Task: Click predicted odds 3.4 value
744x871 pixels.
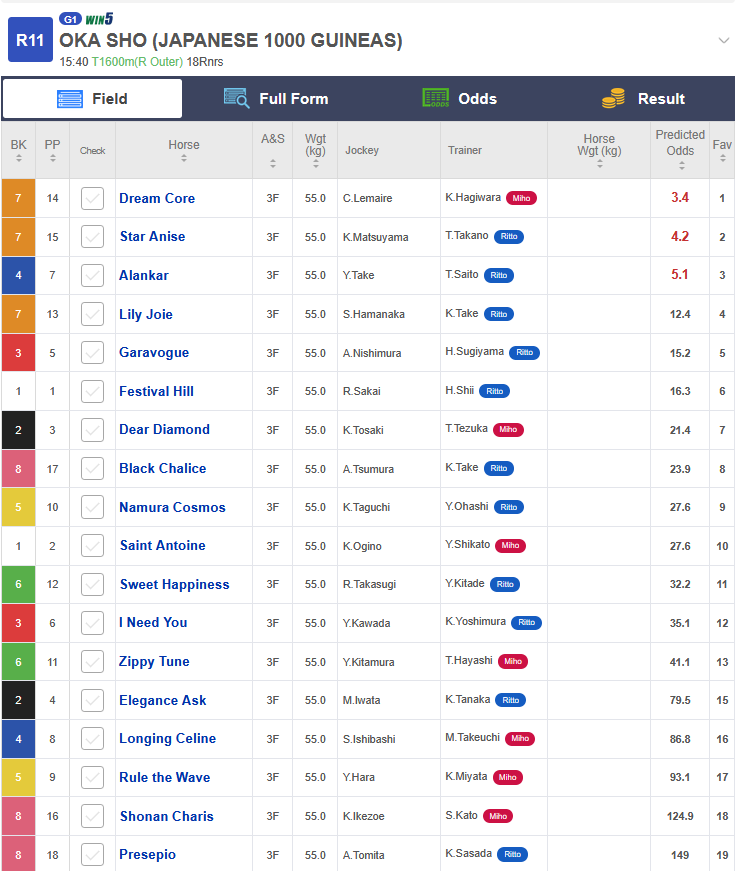Action: 680,198
